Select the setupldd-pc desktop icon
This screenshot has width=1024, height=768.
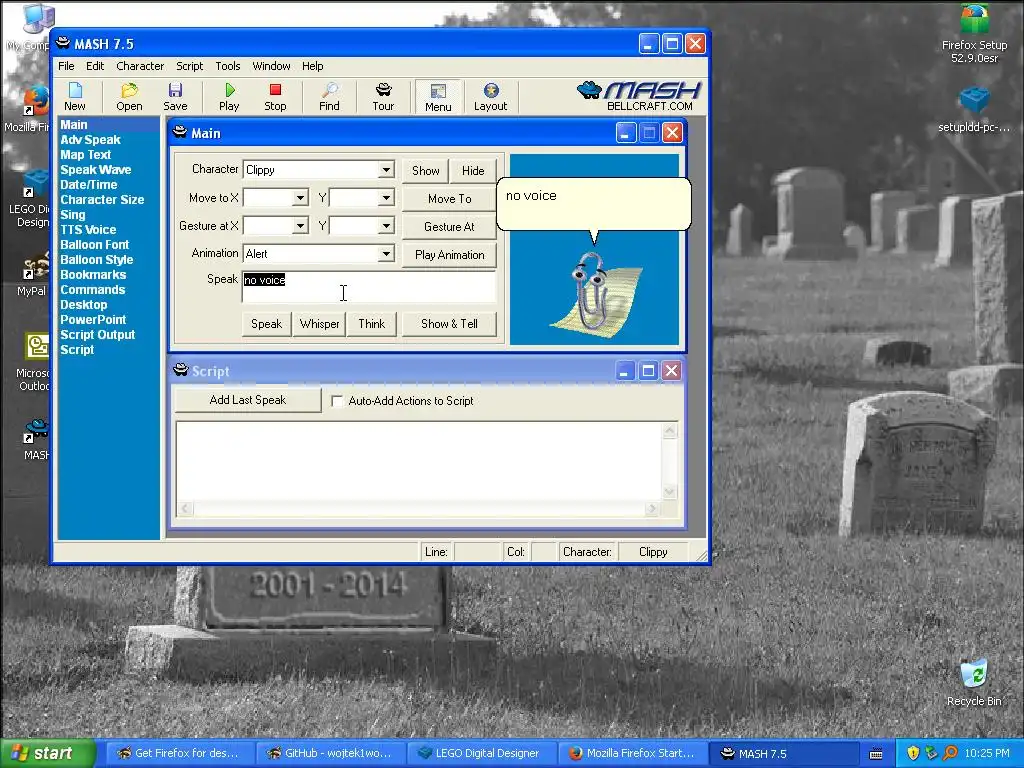coord(974,110)
